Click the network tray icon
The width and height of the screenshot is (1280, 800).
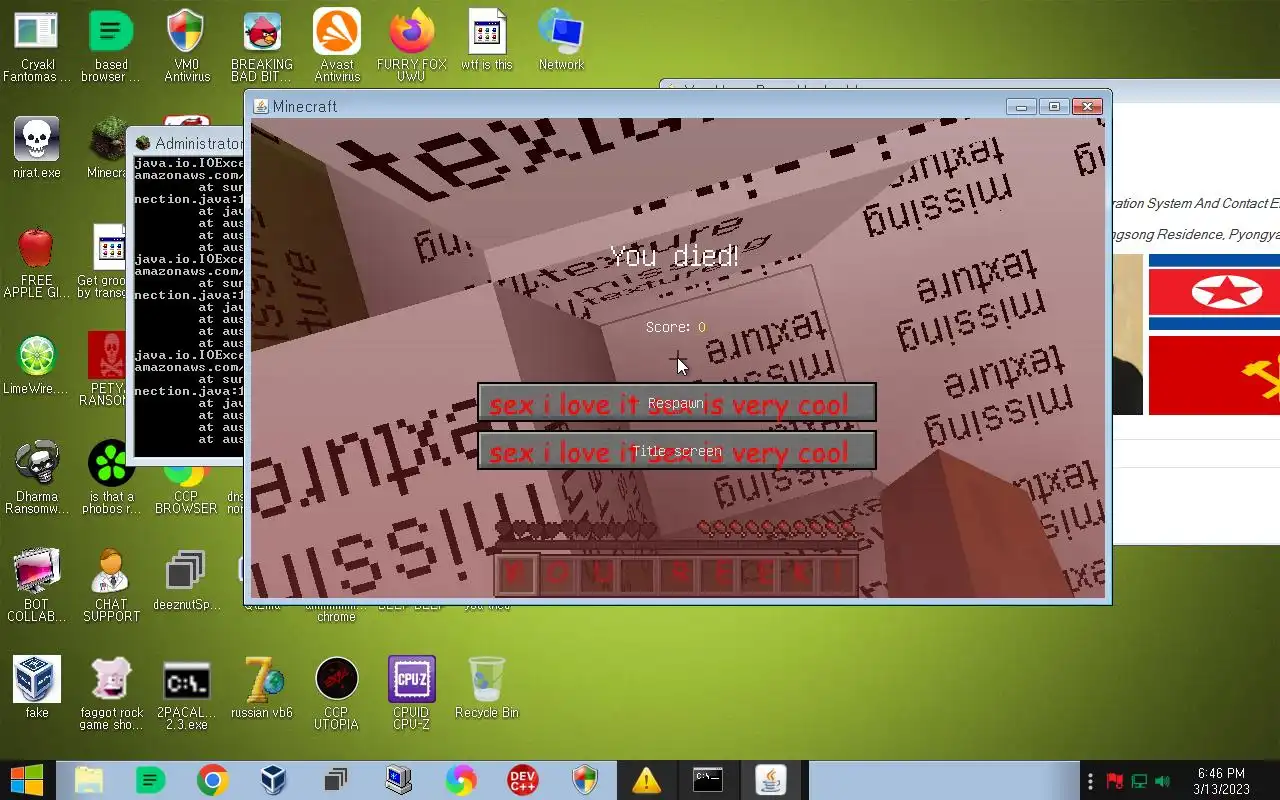coord(1139,781)
